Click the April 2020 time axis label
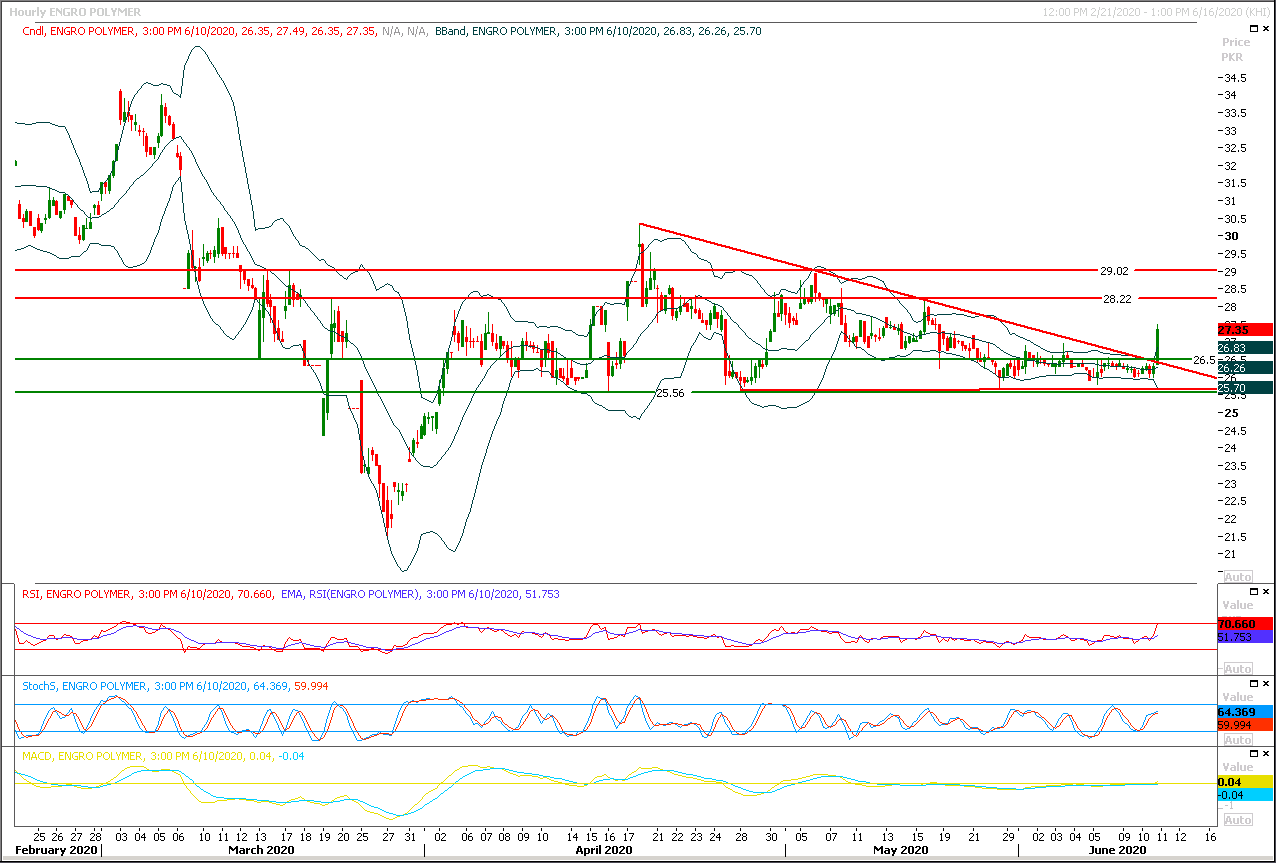1276x863 pixels. point(605,850)
